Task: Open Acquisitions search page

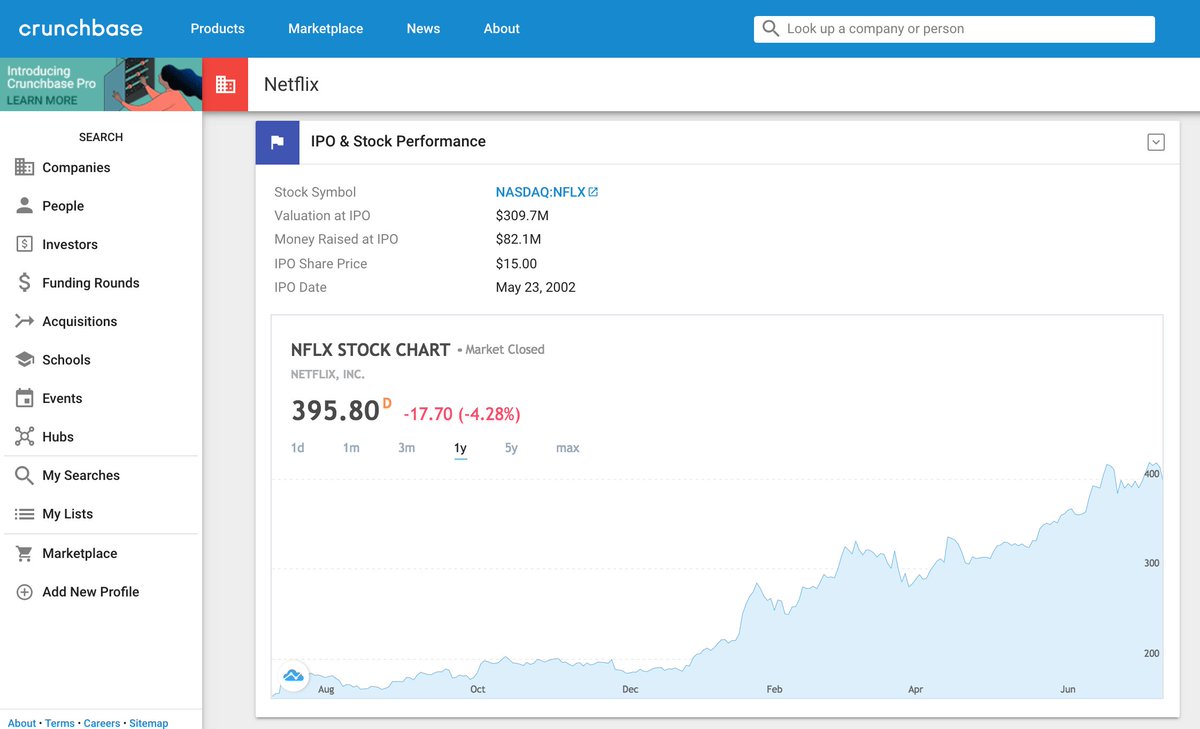Action: (x=80, y=321)
